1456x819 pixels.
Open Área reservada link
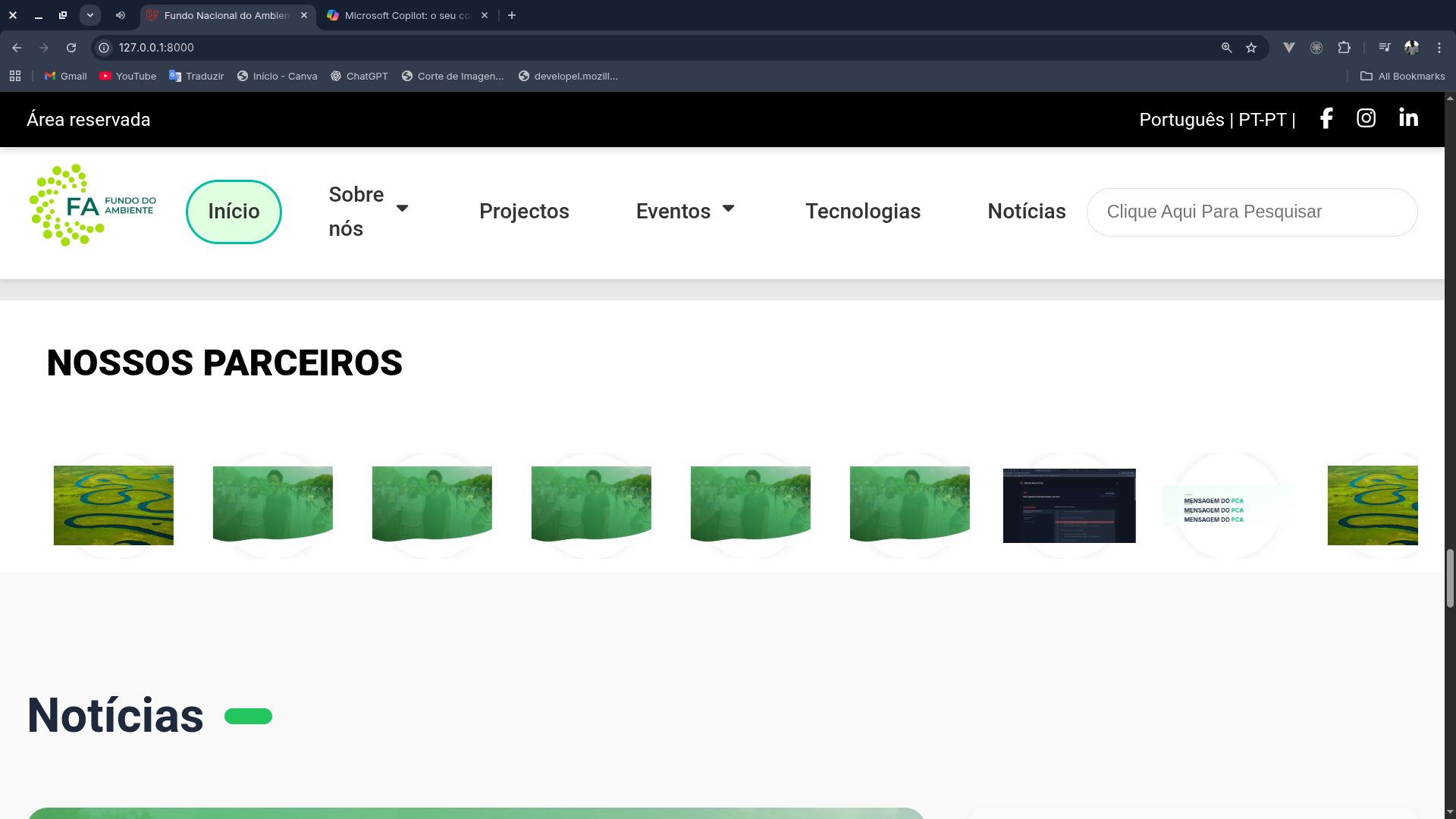(x=89, y=120)
